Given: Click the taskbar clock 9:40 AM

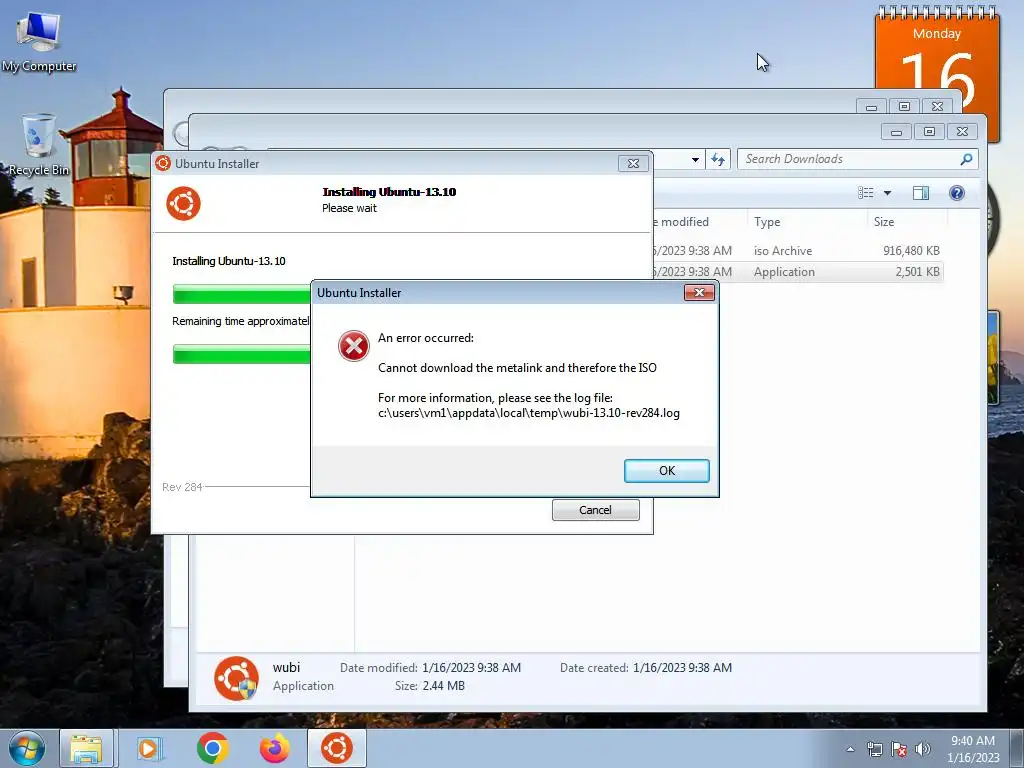Looking at the screenshot, I should pos(972,749).
